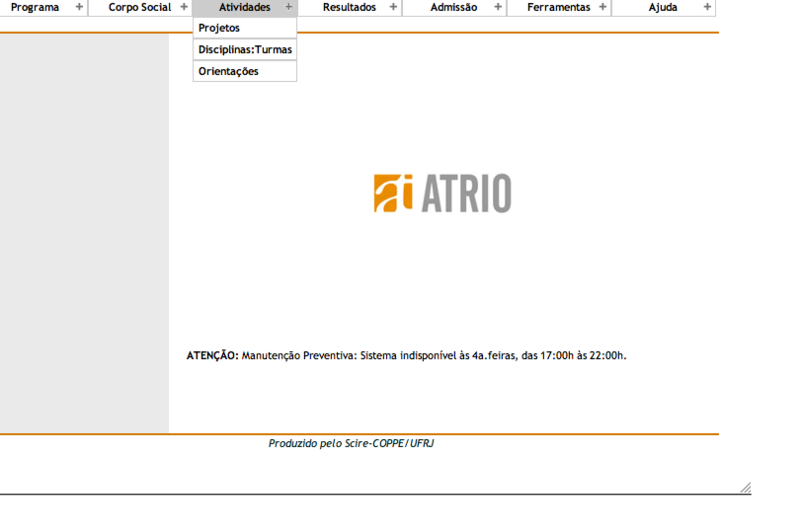800x530 pixels.
Task: Expand Corpo Social using its plus icon
Action: 184,7
